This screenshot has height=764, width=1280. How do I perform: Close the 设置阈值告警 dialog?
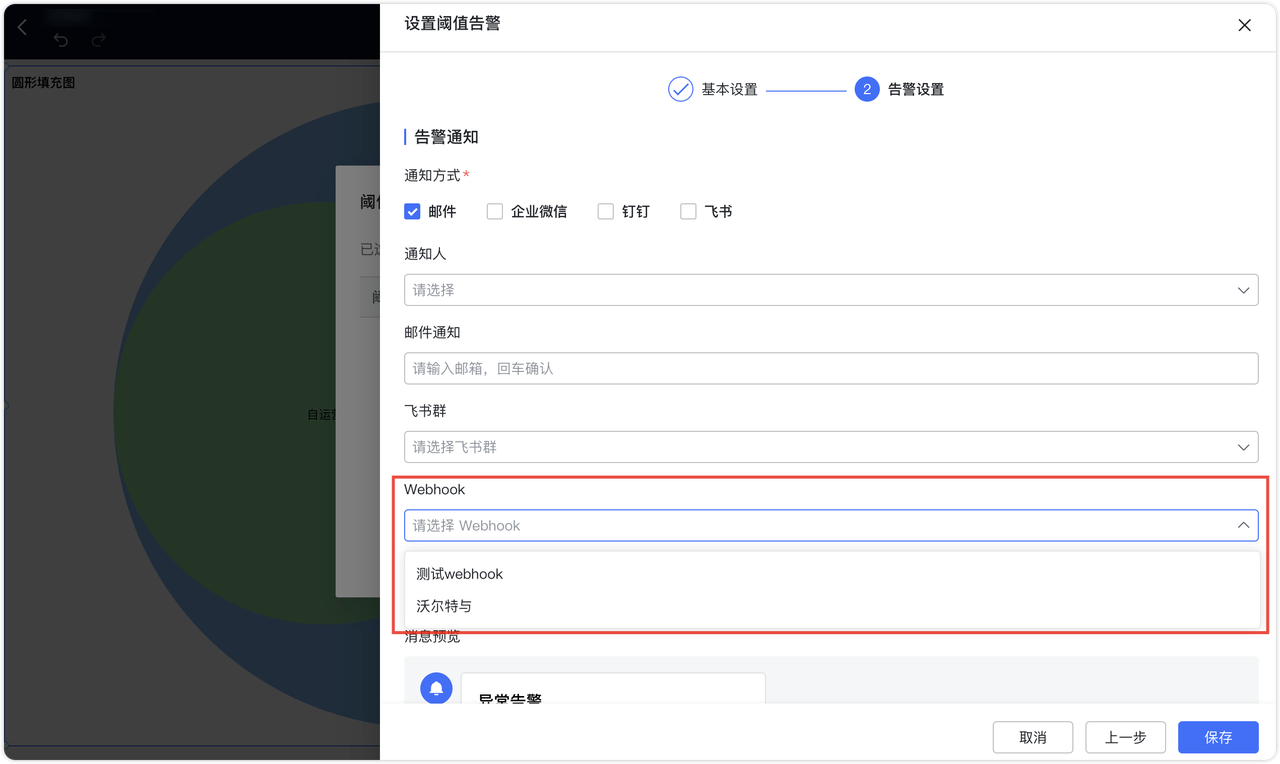point(1244,25)
